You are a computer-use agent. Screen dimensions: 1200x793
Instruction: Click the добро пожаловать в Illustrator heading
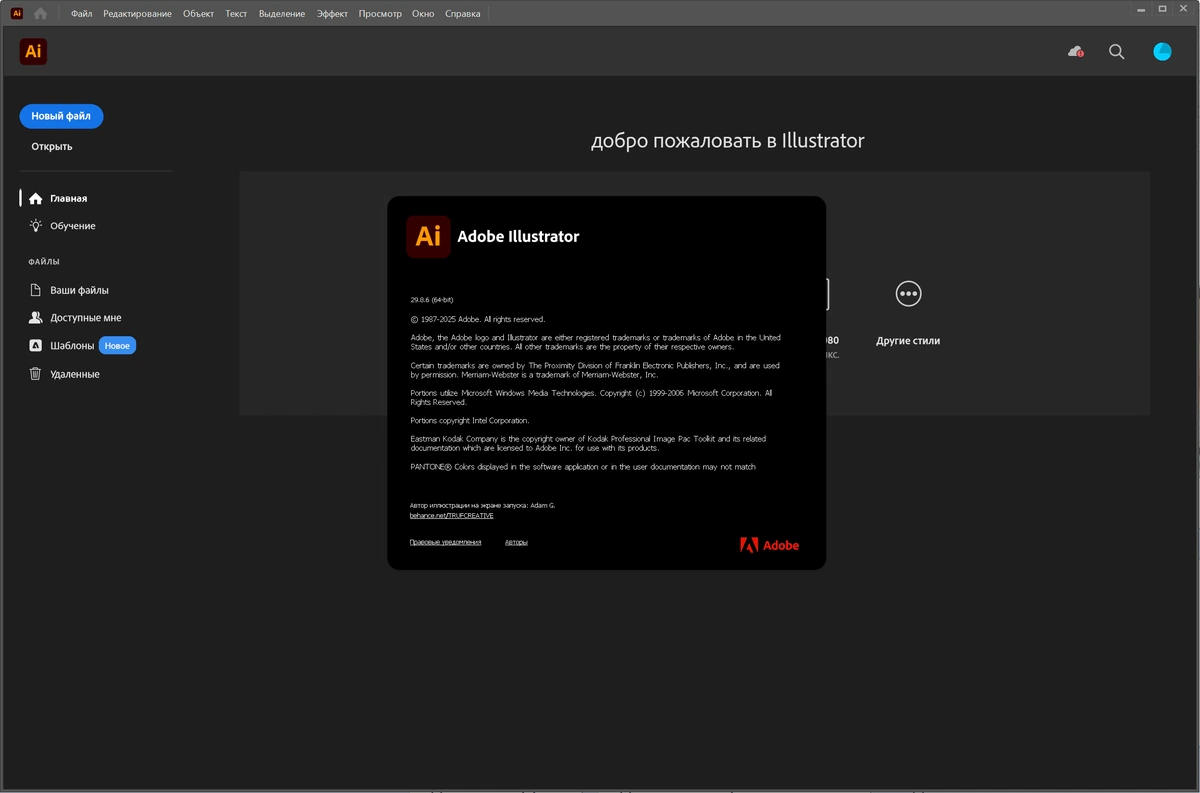coord(727,141)
